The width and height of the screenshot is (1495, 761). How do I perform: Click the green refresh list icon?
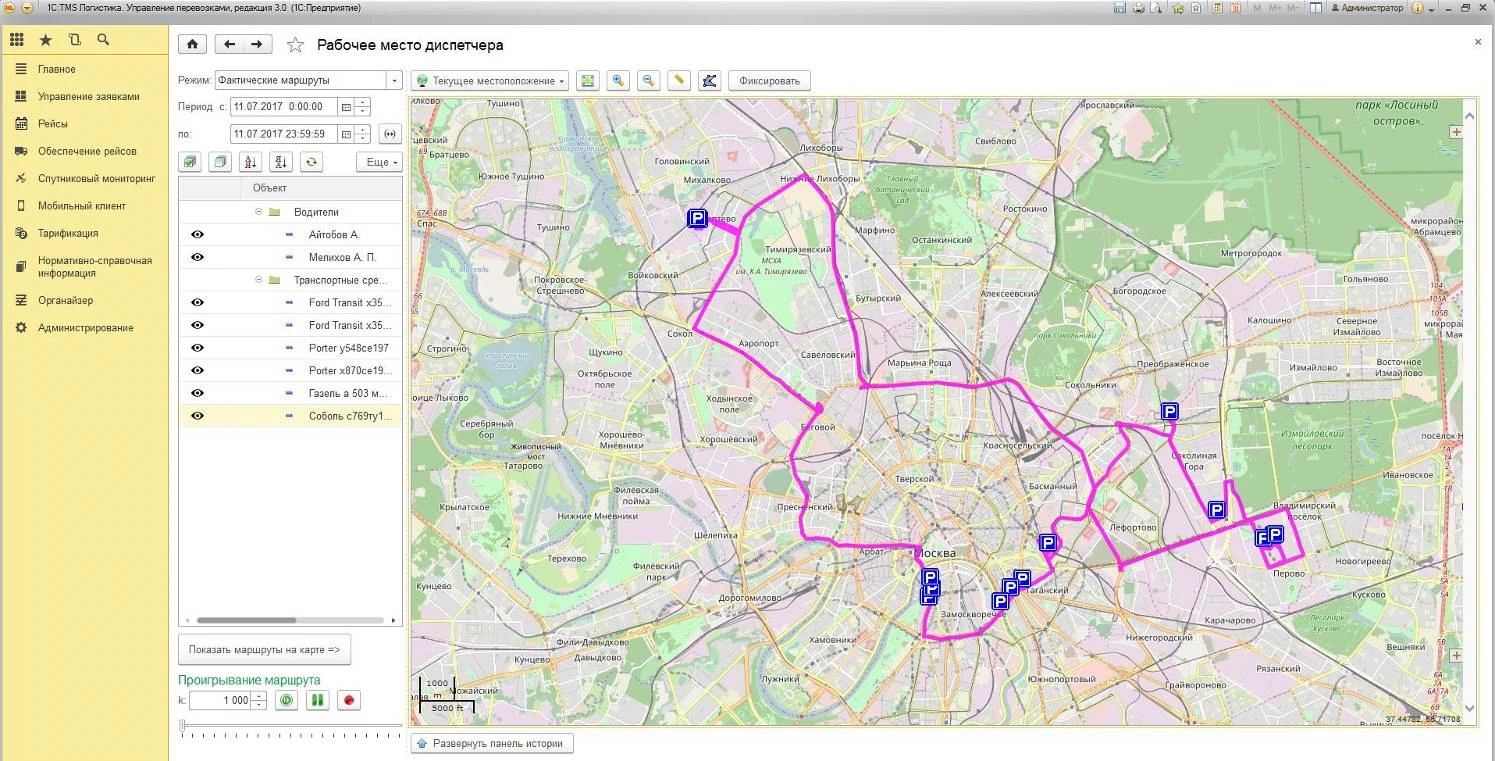(x=312, y=162)
